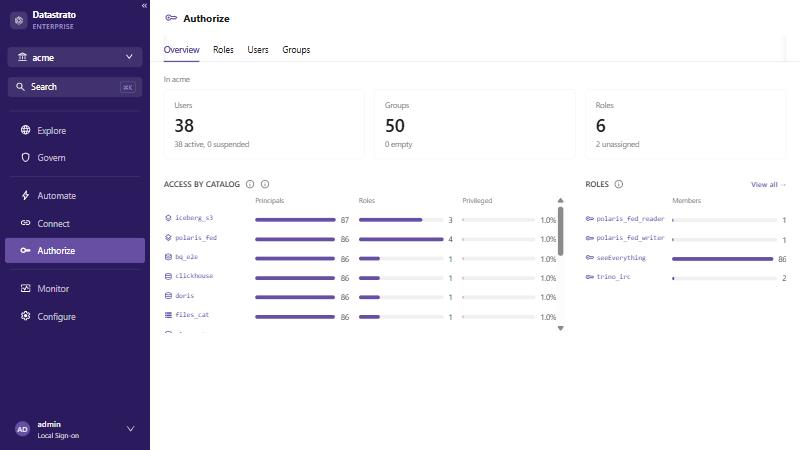Open the clickhouse catalog link
The width and height of the screenshot is (800, 450).
[x=194, y=276]
